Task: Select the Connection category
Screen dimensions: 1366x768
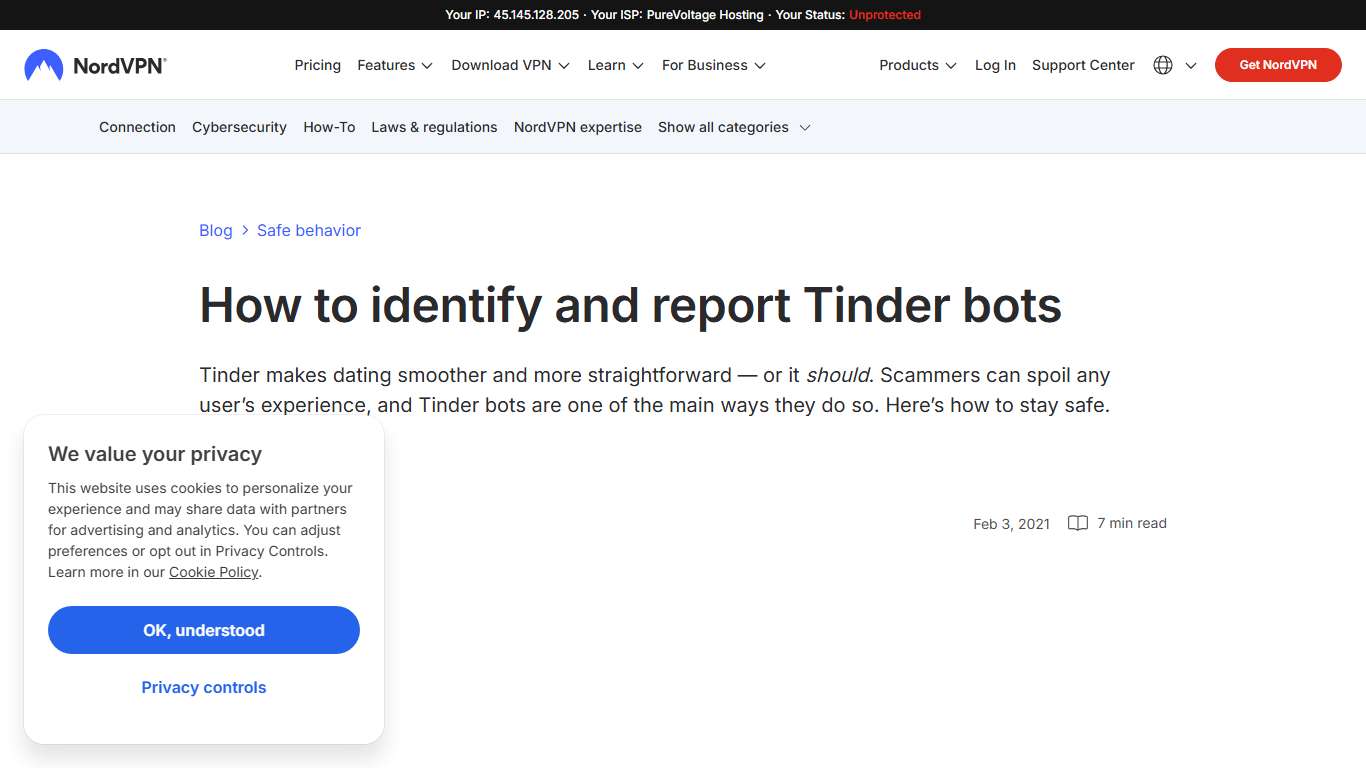Action: click(137, 127)
